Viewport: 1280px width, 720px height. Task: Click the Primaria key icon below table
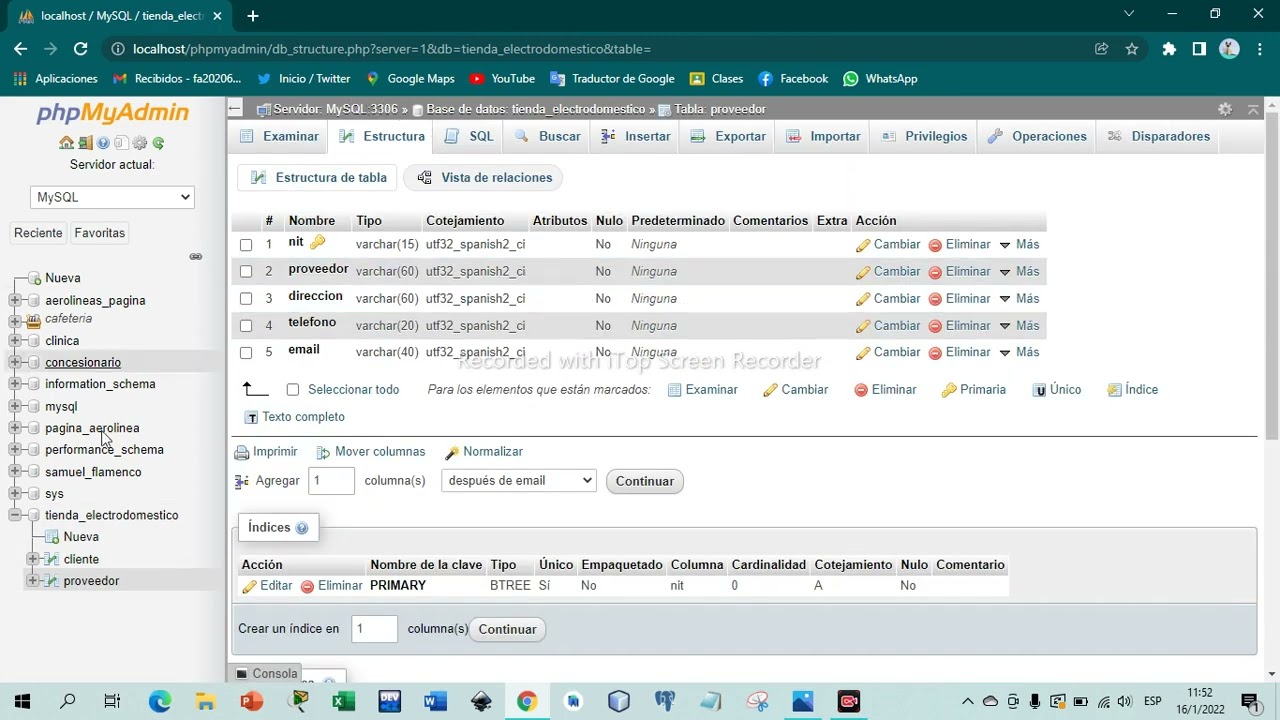949,390
